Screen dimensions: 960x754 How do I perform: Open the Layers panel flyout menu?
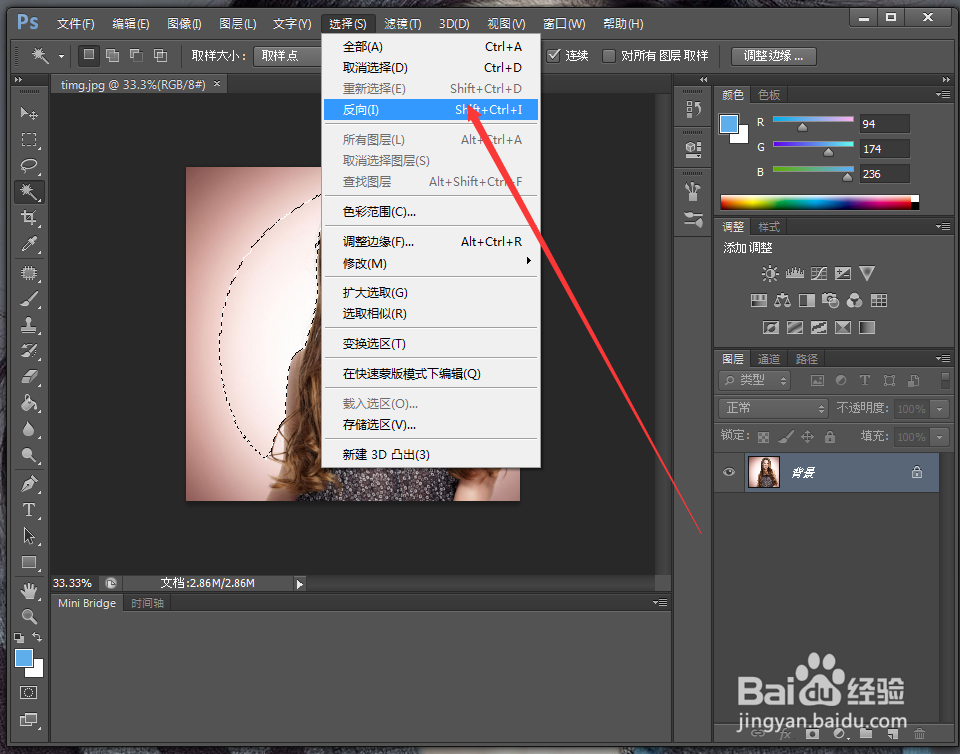click(943, 358)
